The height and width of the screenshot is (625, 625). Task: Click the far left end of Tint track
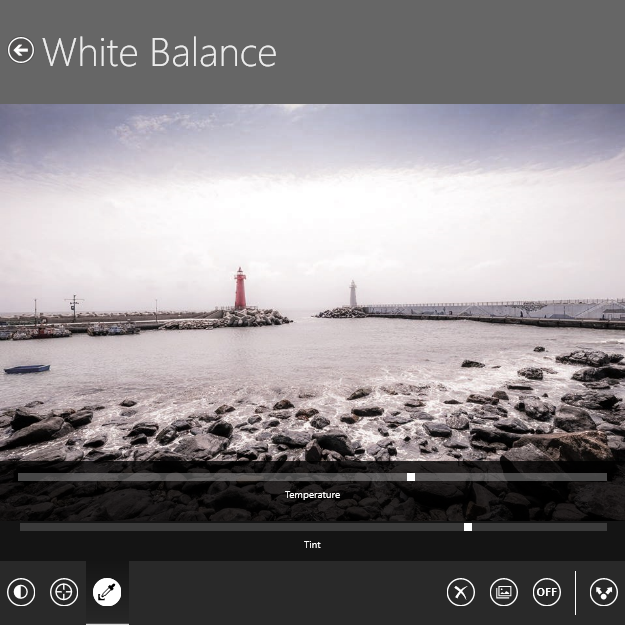(x=24, y=527)
